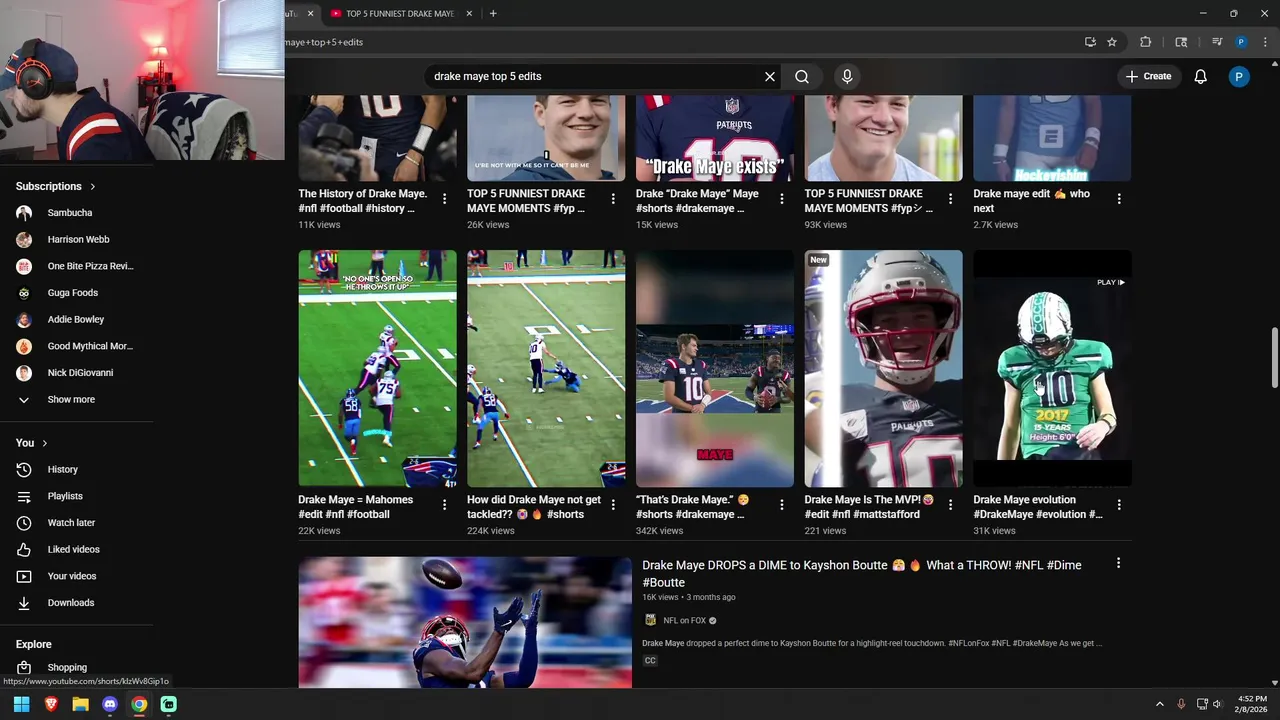The height and width of the screenshot is (720, 1280).
Task: Expand the Subscriptions section chevron
Action: [93, 186]
